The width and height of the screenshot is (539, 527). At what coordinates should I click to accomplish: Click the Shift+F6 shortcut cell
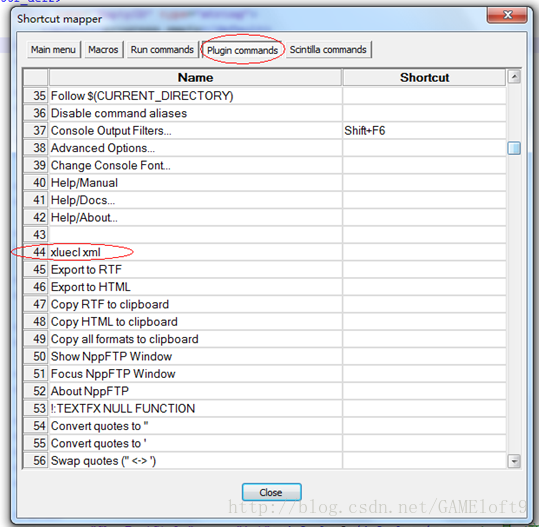(x=424, y=131)
